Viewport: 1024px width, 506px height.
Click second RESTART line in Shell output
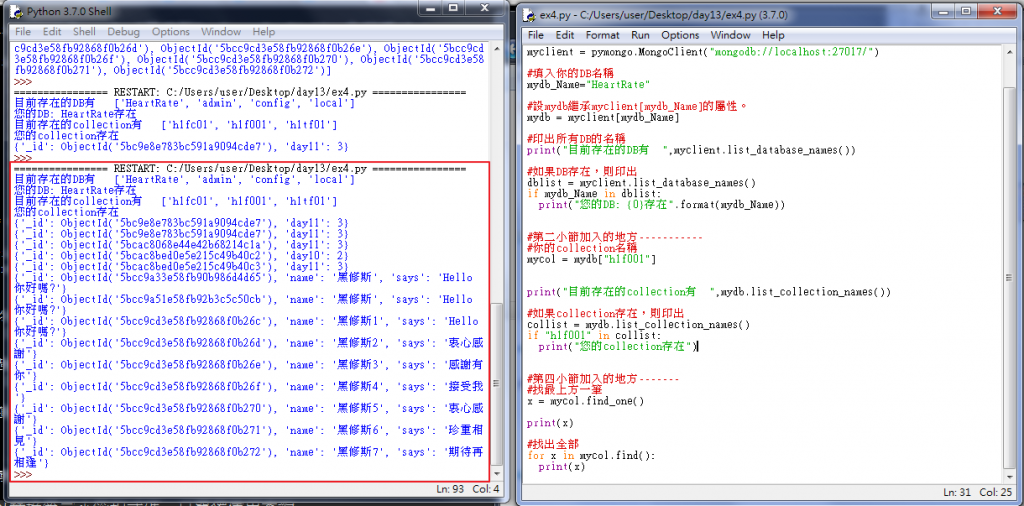[x=240, y=168]
